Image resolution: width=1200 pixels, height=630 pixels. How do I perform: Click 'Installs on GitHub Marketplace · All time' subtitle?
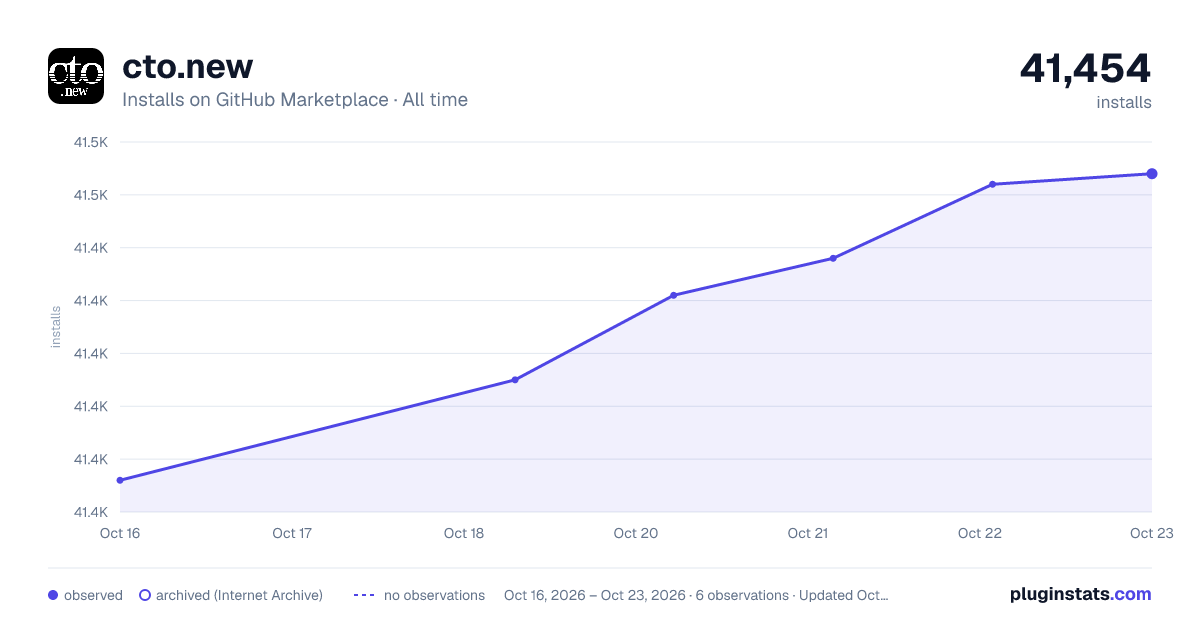(295, 100)
